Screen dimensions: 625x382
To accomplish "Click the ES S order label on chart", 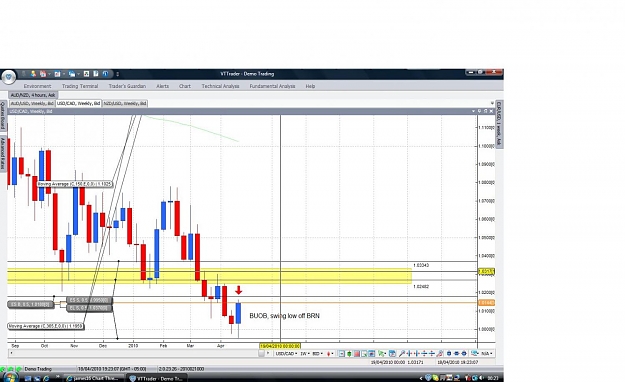I will 90,300.
